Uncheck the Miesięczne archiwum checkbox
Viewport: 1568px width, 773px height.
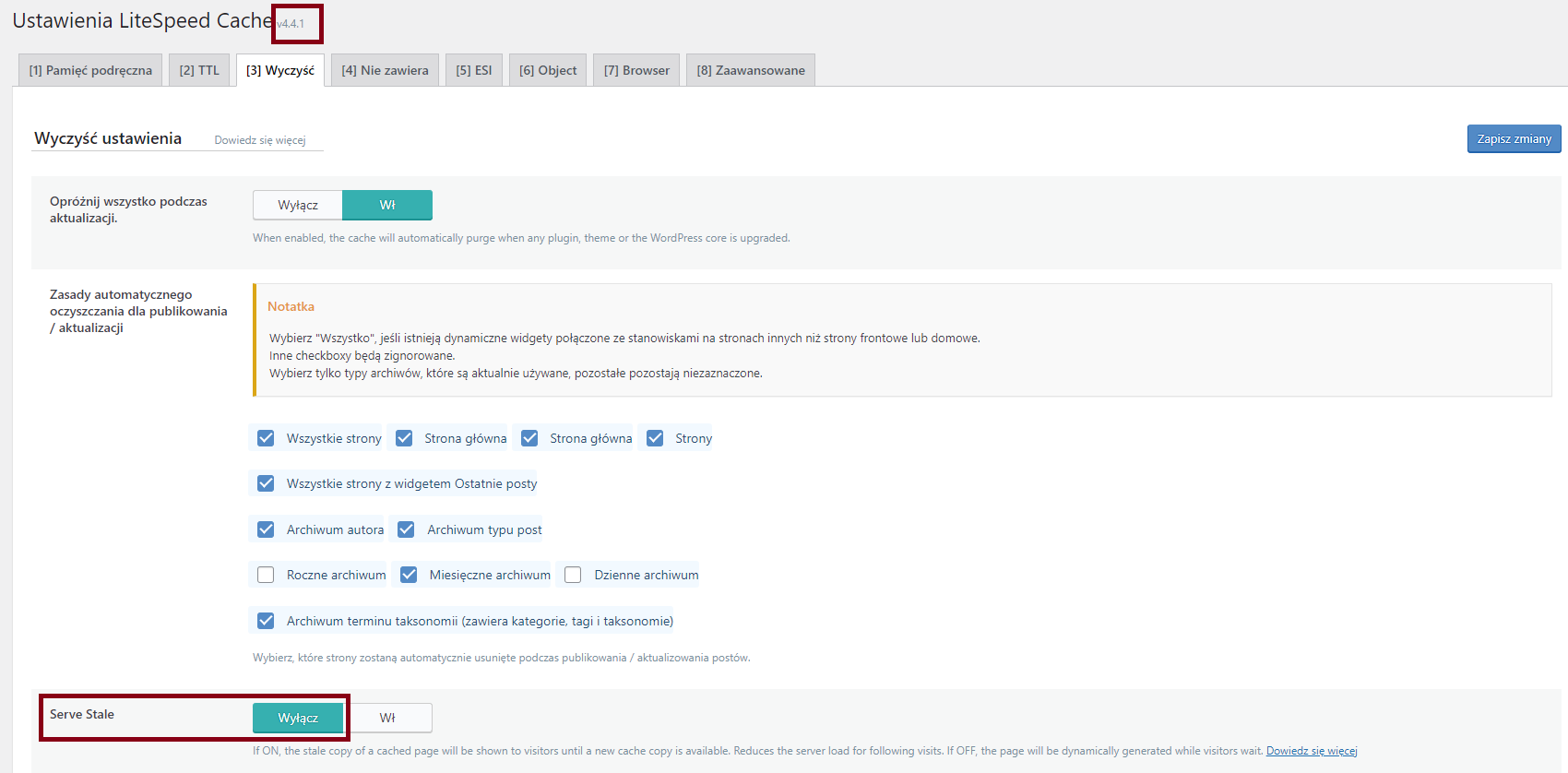409,575
